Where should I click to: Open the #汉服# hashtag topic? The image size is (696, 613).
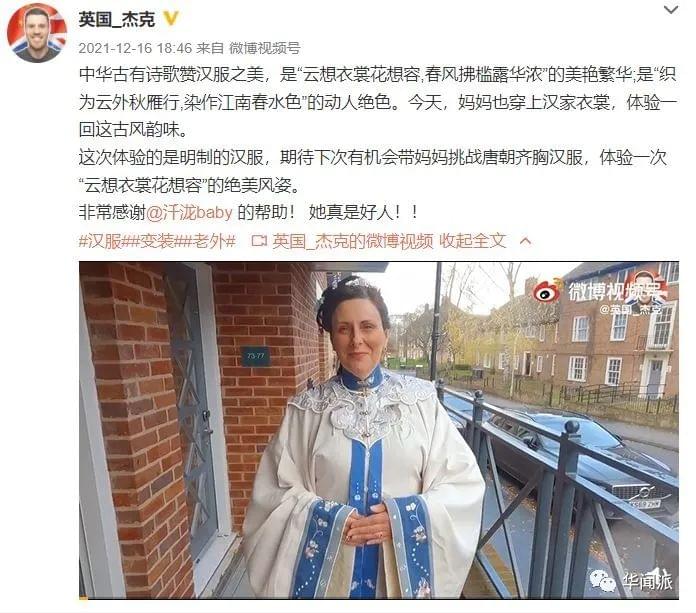pyautogui.click(x=103, y=241)
